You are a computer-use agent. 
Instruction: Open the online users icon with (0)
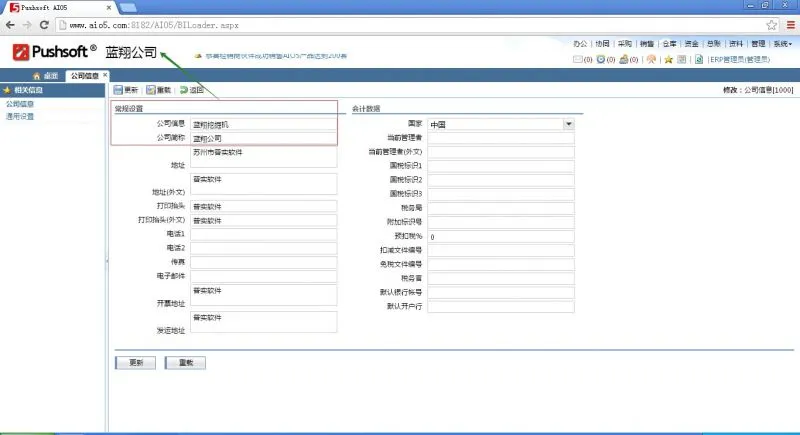623,60
